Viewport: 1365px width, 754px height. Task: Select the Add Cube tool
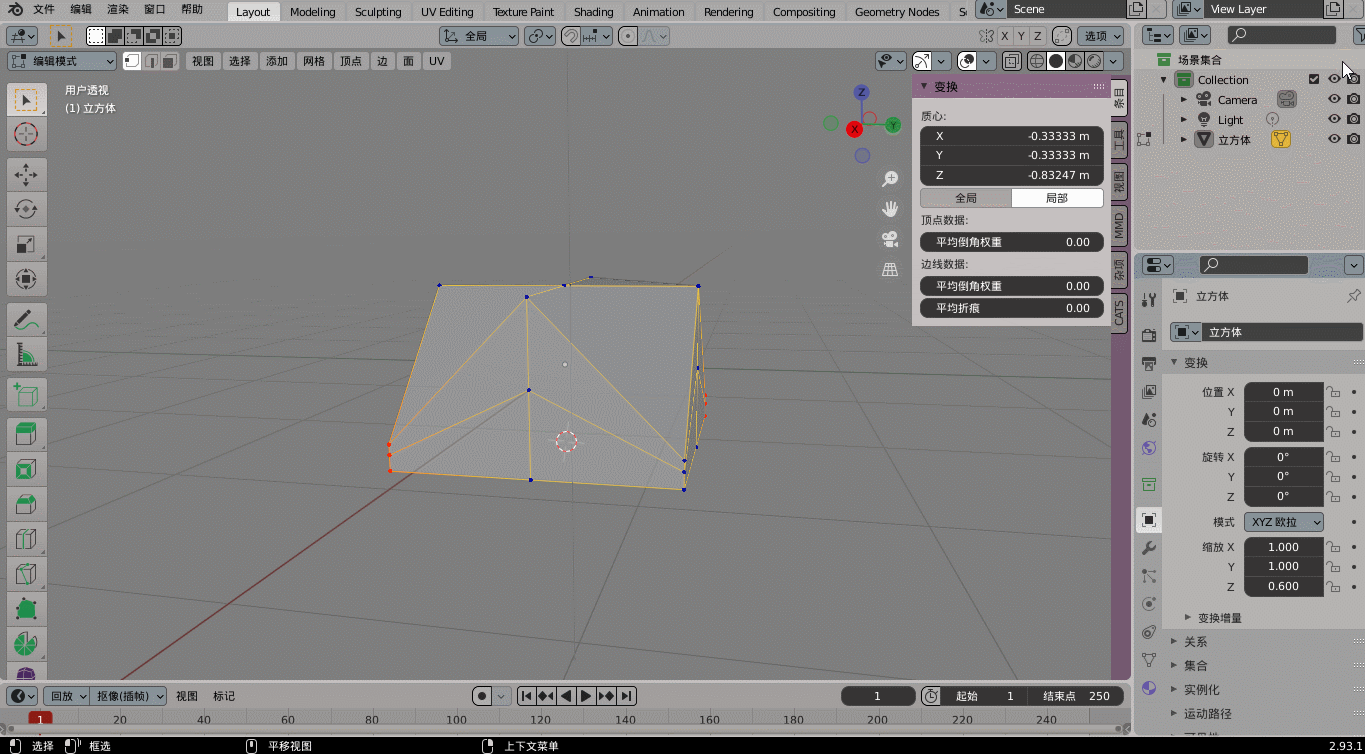(26, 394)
